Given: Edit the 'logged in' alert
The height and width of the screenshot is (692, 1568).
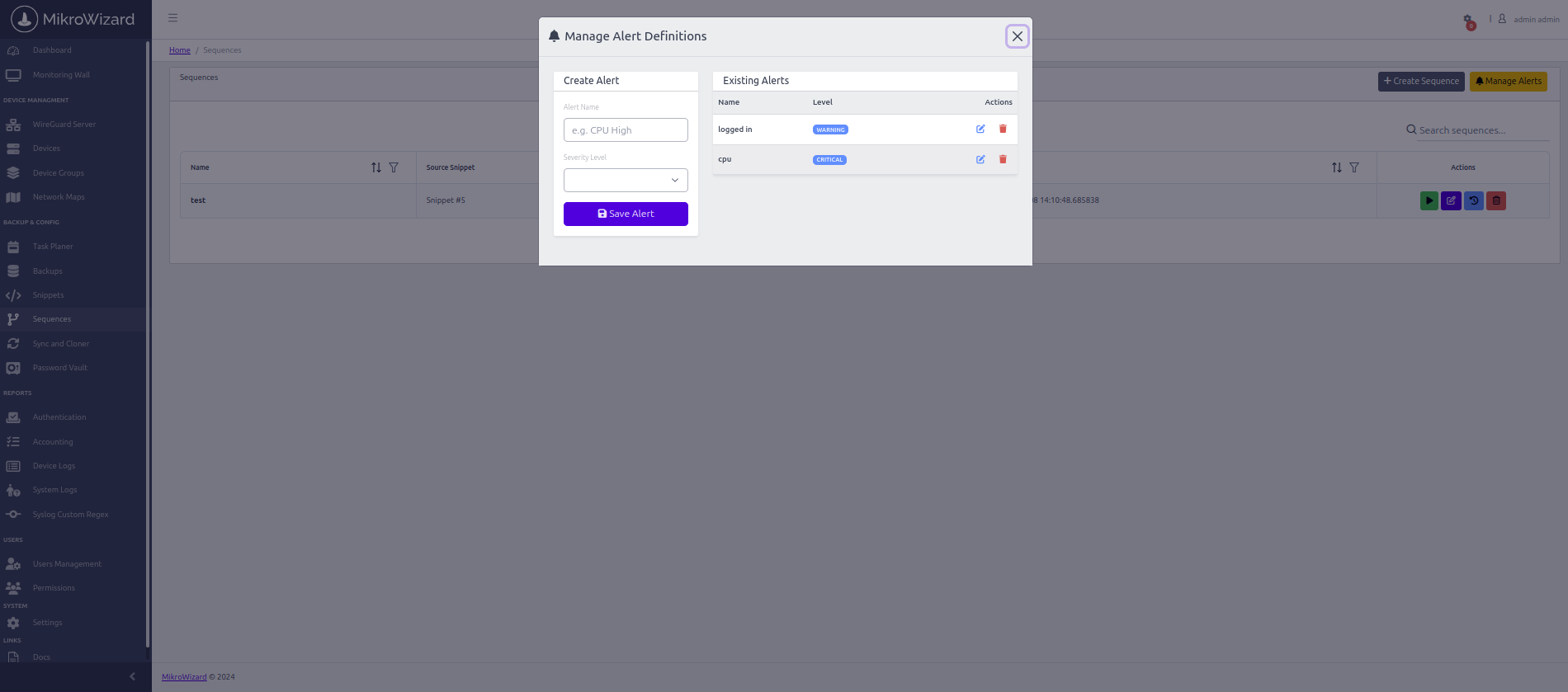Looking at the screenshot, I should 980,129.
